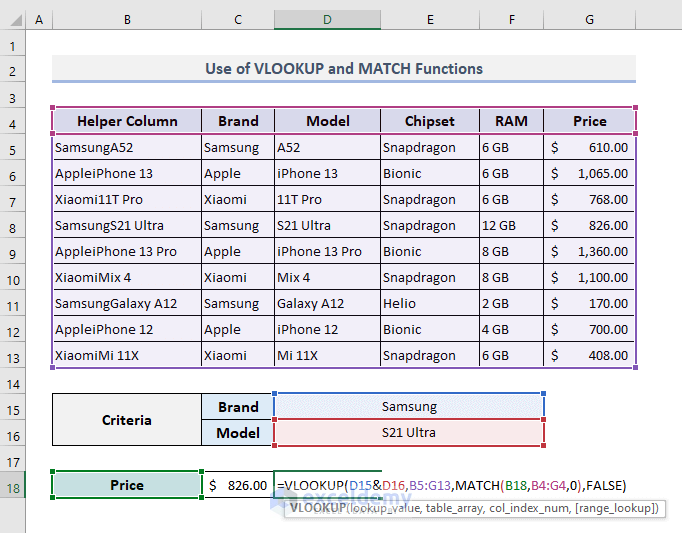Select column E header
Viewport: 682px width, 533px height.
coord(430,20)
